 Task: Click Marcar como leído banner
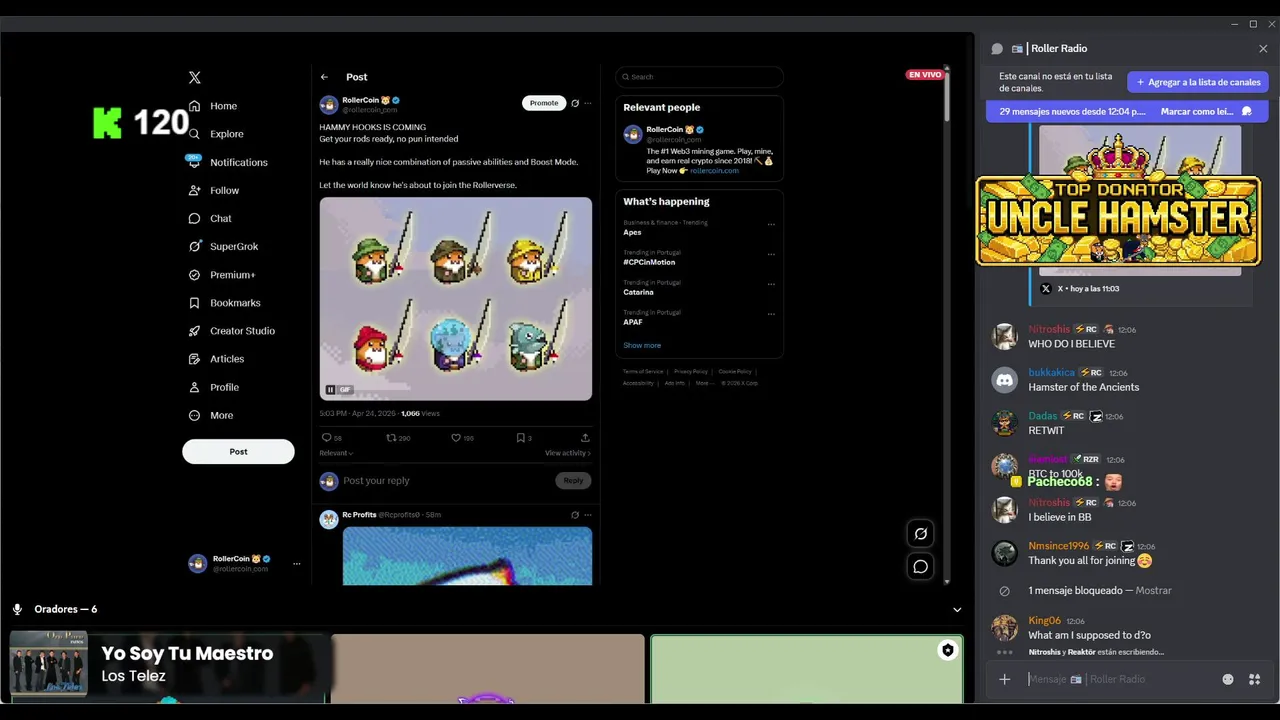tap(1206, 112)
